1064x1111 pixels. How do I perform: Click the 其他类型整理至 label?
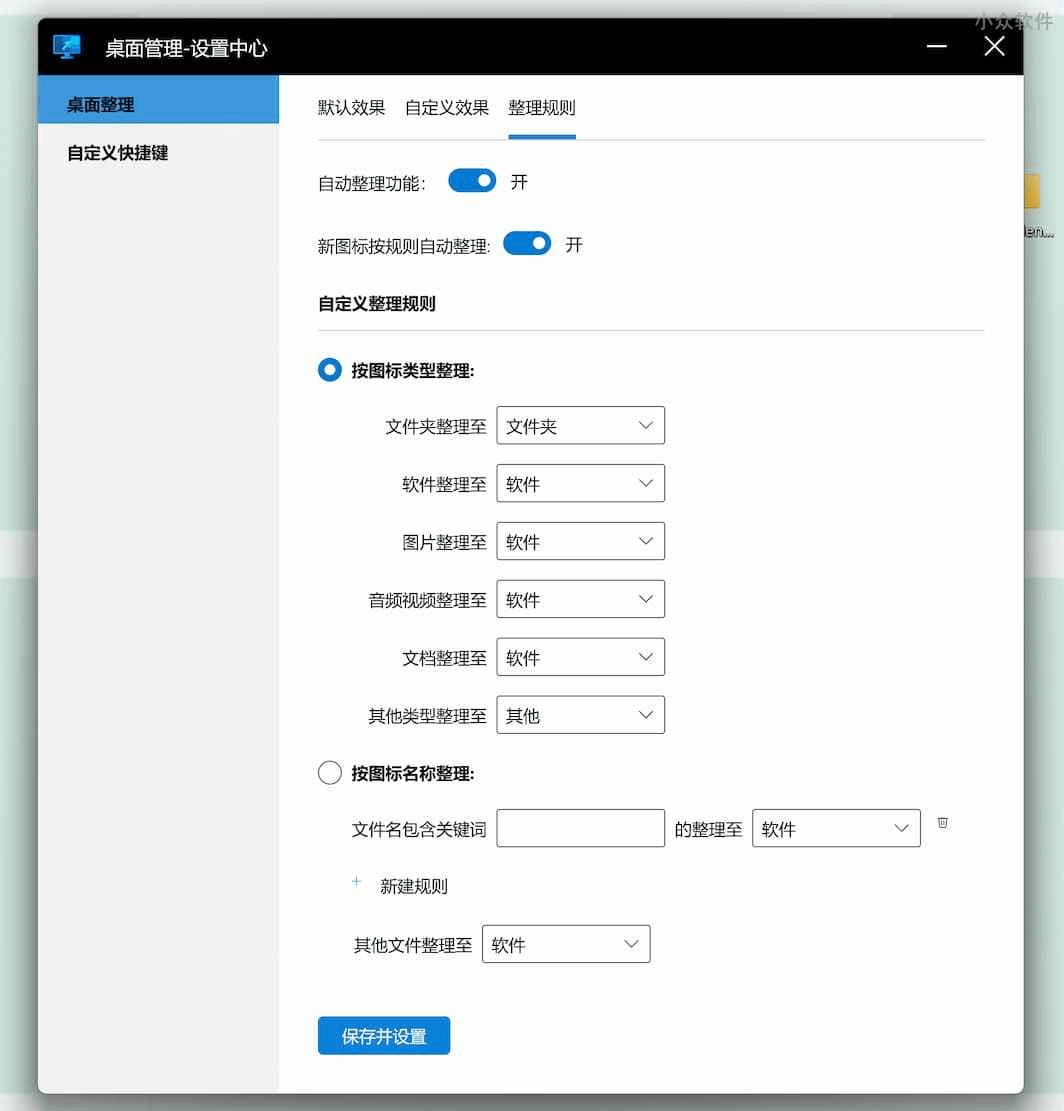[427, 716]
